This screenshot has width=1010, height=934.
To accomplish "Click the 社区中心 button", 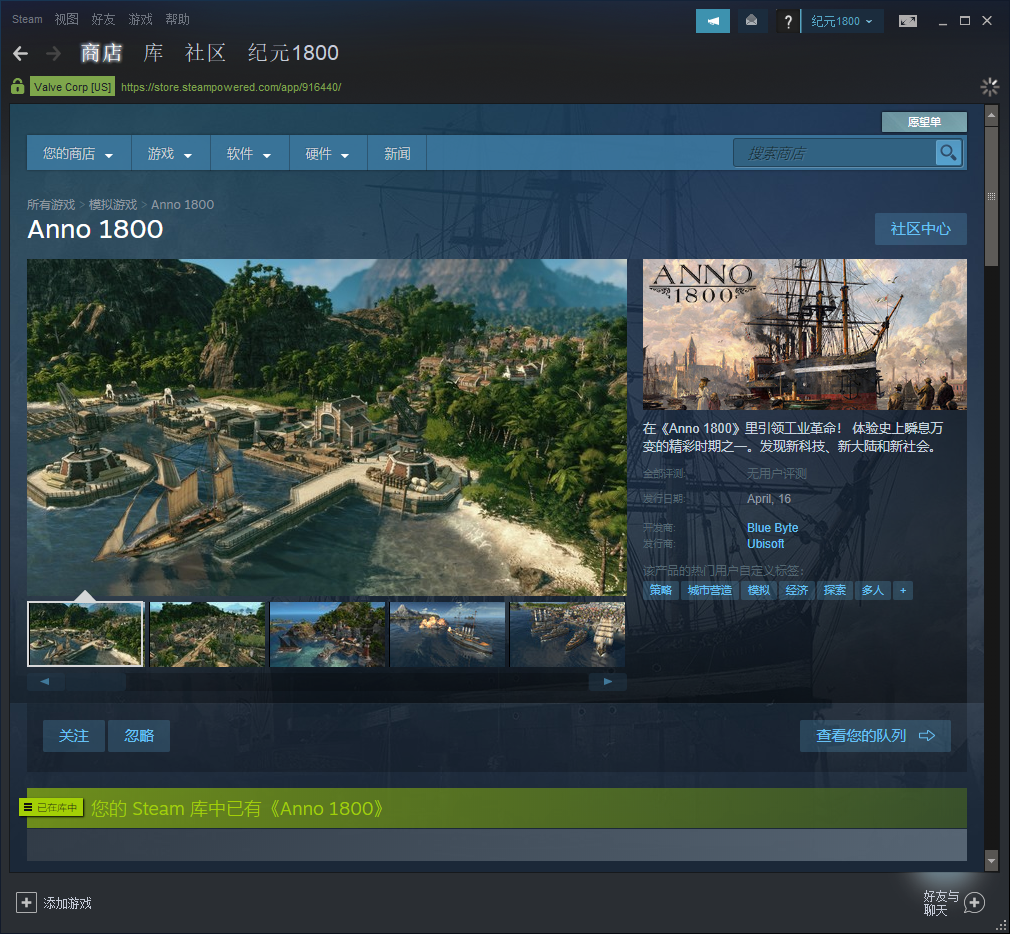I will pos(920,229).
